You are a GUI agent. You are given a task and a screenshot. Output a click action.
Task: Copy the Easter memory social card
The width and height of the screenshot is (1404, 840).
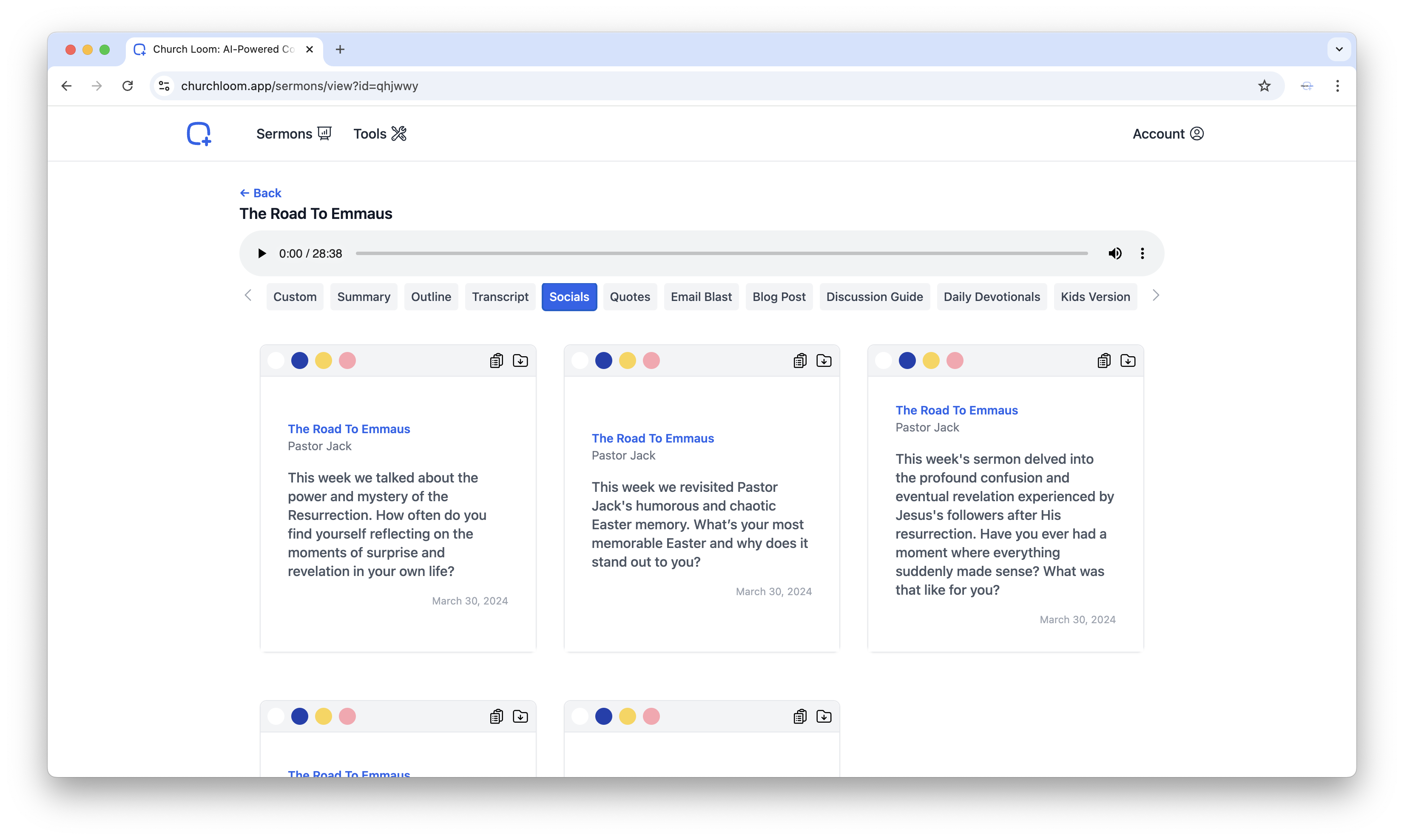(800, 360)
